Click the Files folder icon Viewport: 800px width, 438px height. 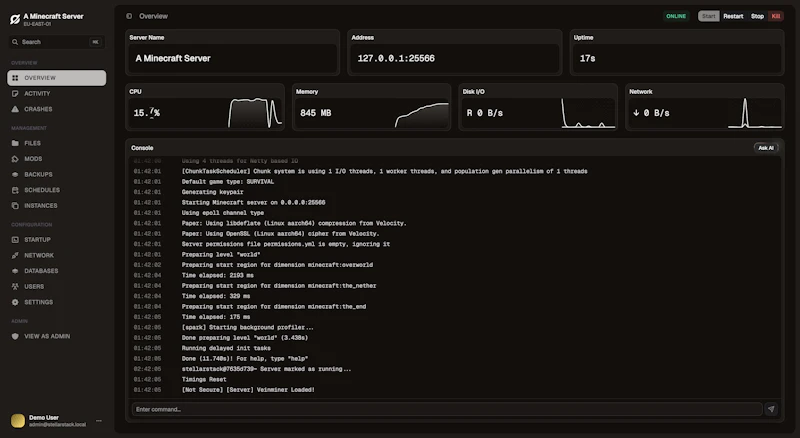15,143
